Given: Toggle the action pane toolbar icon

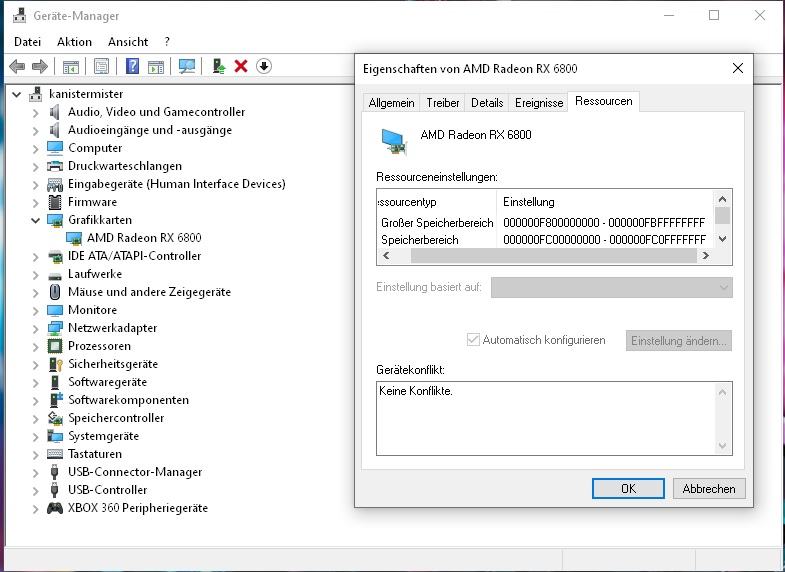Looking at the screenshot, I should coord(156,67).
